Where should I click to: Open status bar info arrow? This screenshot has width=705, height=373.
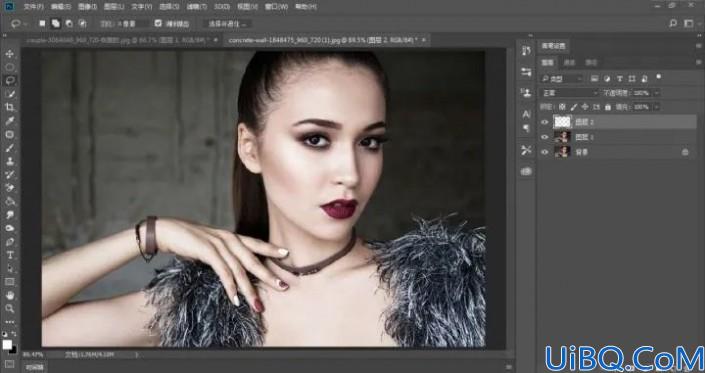coord(137,355)
